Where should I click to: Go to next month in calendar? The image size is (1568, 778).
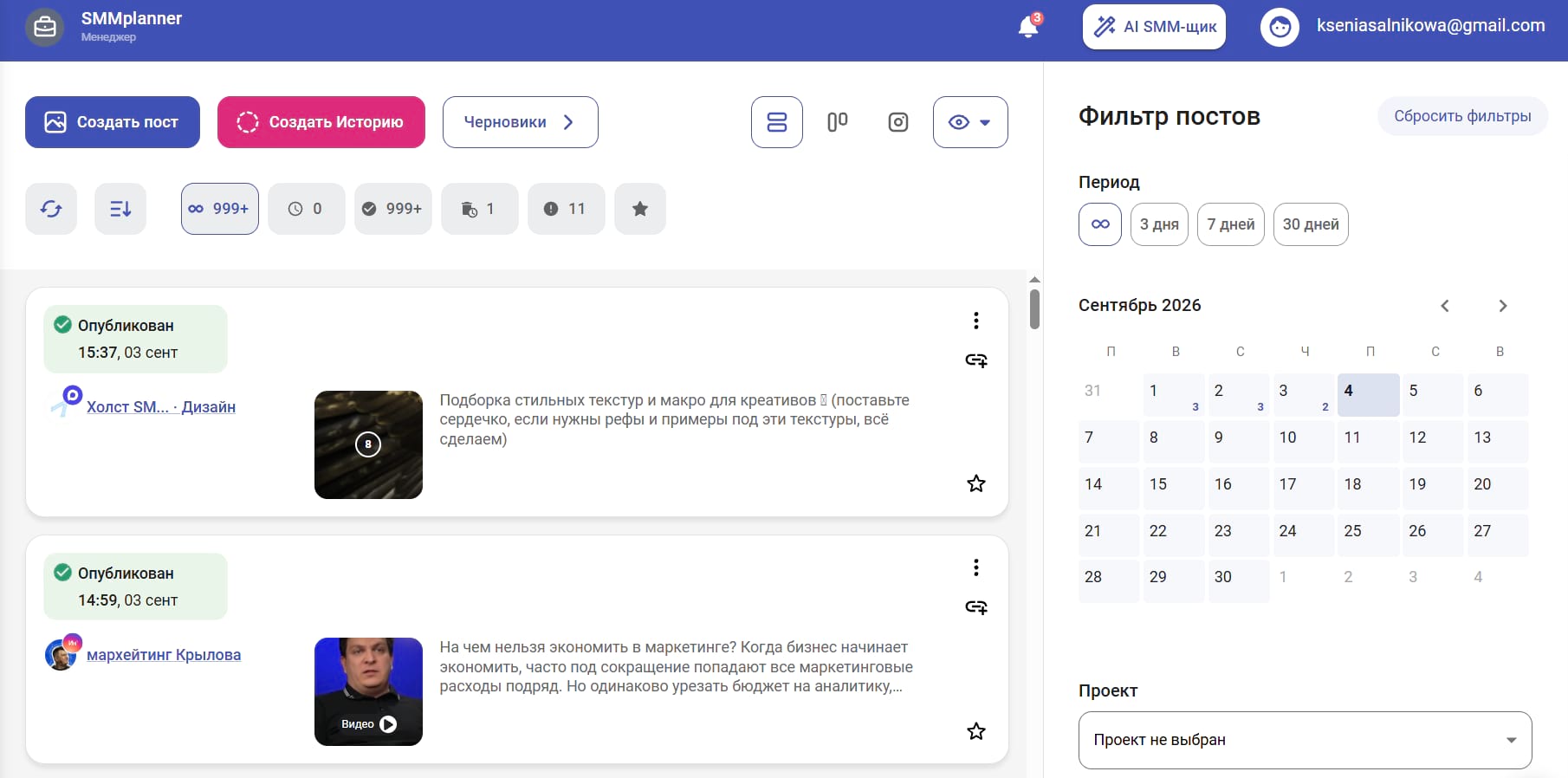pyautogui.click(x=1503, y=306)
